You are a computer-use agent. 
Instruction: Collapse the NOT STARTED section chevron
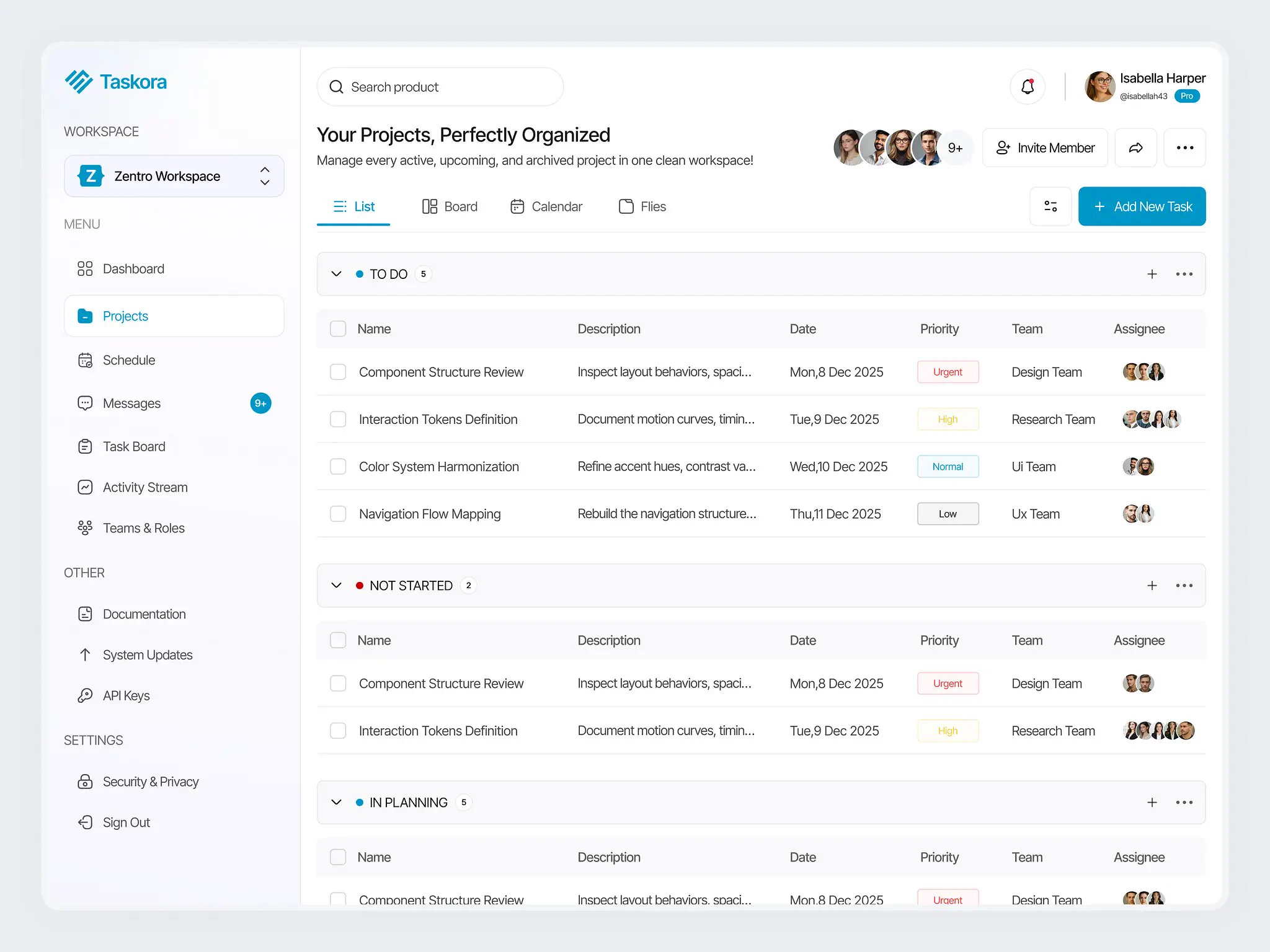click(x=336, y=585)
